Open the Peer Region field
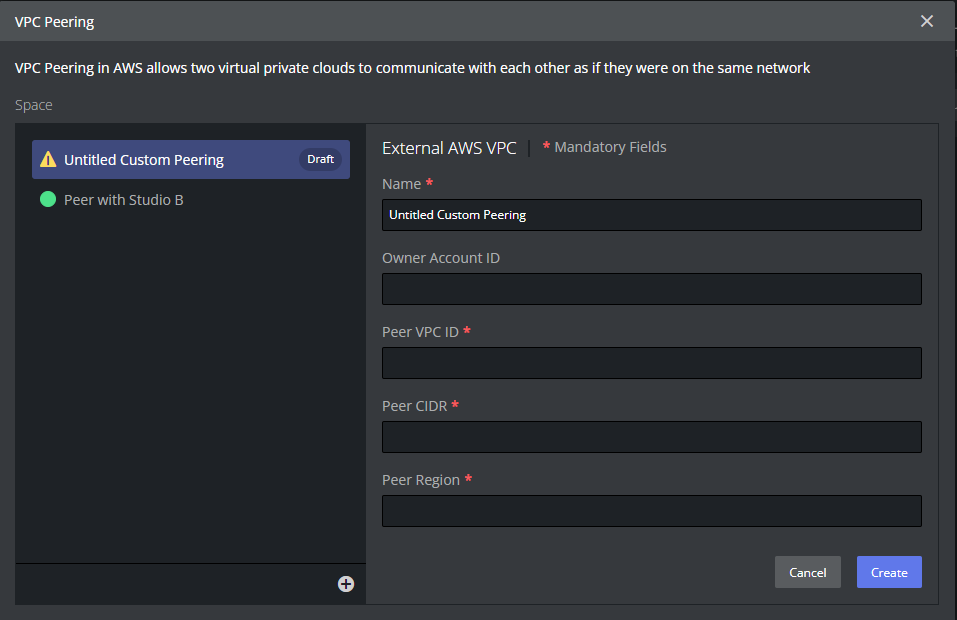This screenshot has width=957, height=620. point(651,511)
